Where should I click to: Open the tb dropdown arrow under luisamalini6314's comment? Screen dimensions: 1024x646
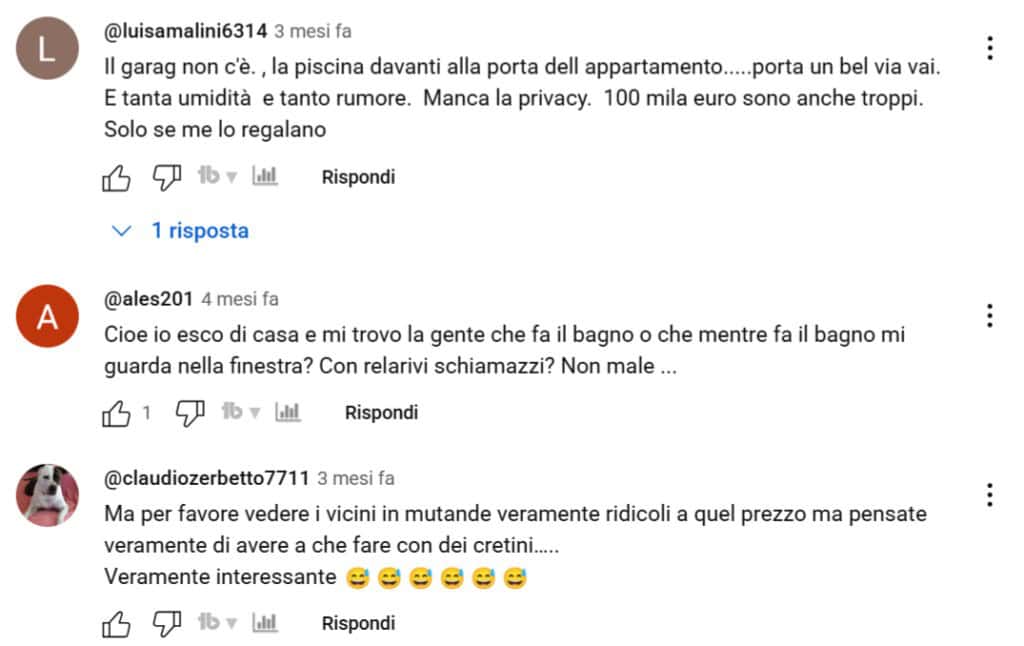(x=231, y=176)
